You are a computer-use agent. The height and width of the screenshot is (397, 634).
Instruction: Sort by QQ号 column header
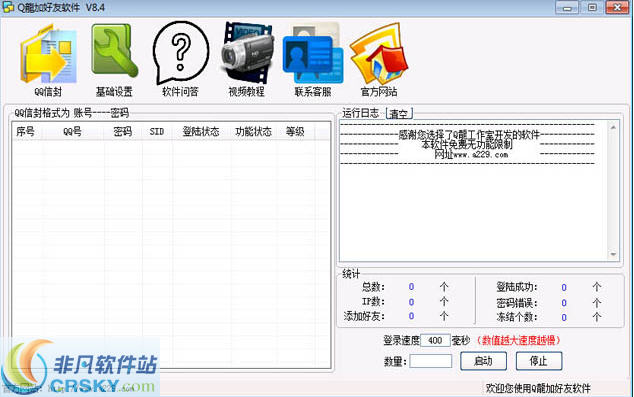click(73, 131)
